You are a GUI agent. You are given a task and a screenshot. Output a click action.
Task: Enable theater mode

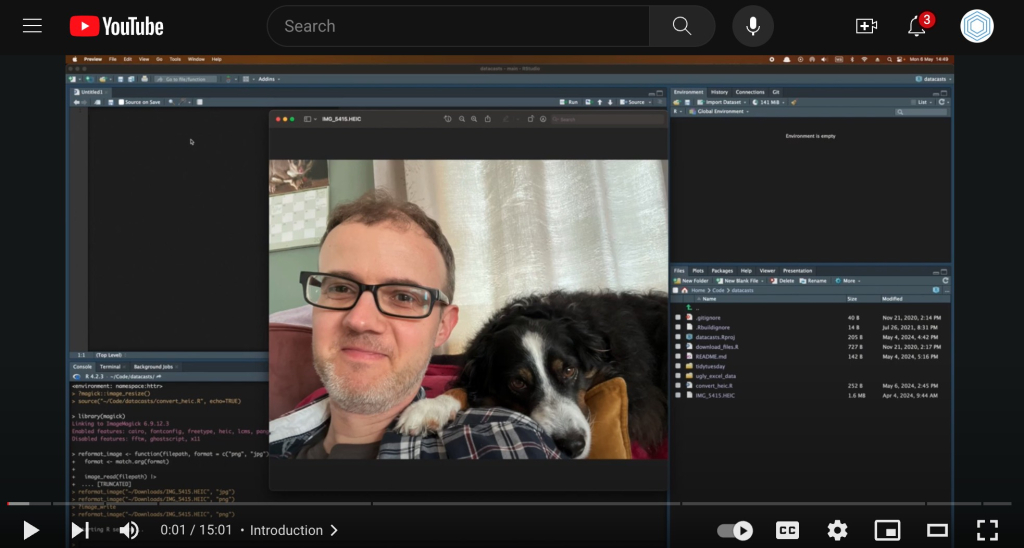coord(937,530)
